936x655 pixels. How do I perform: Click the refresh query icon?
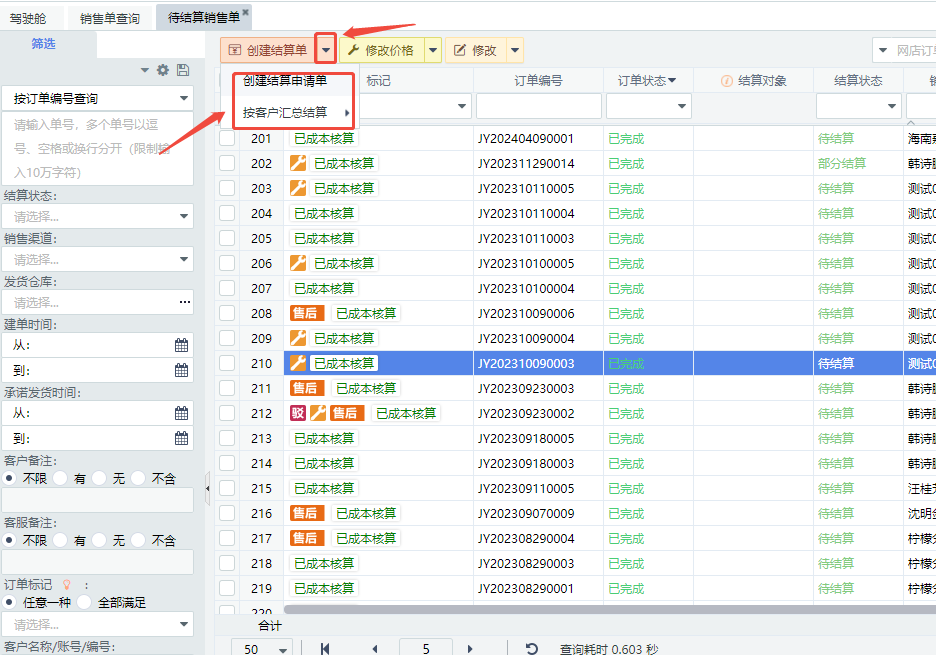[532, 648]
